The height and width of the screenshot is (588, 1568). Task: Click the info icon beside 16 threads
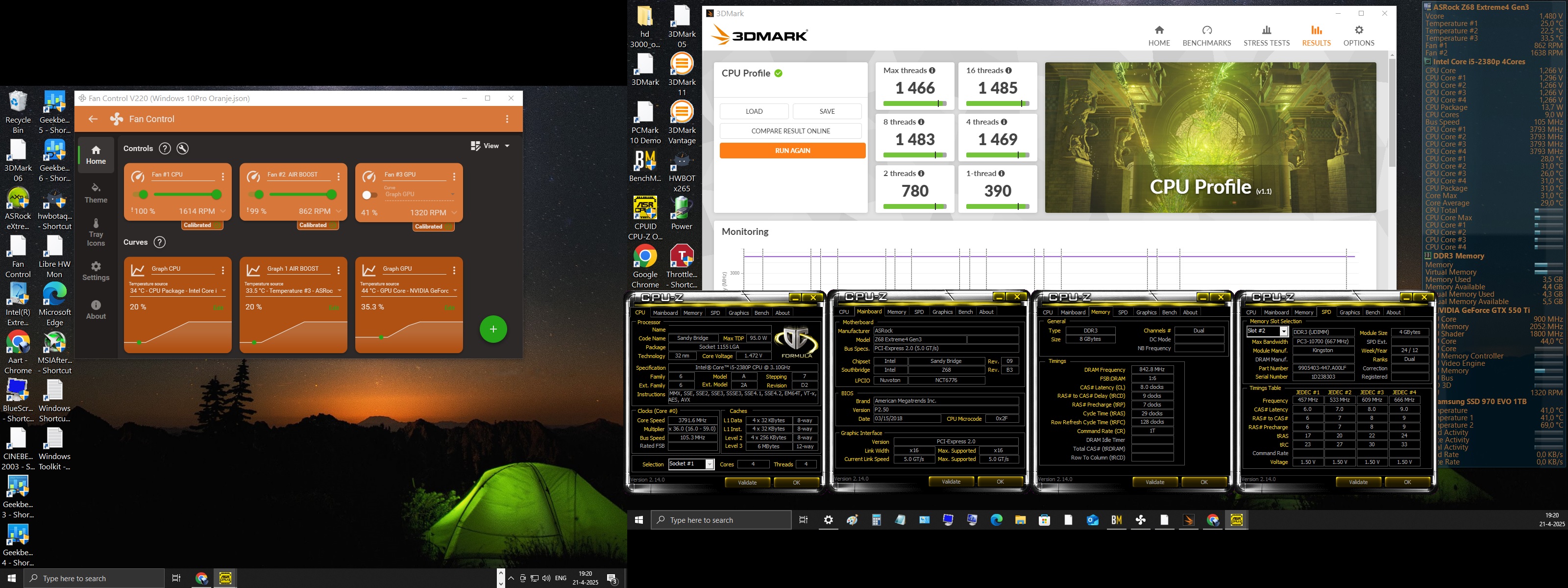point(1008,71)
